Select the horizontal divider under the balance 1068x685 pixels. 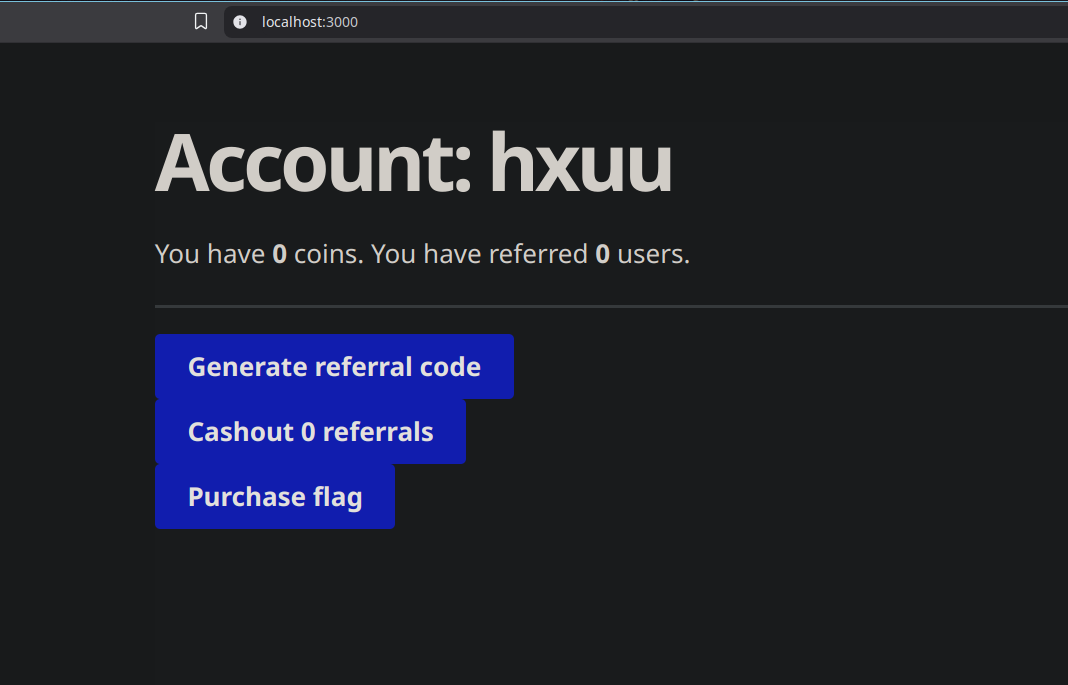pyautogui.click(x=610, y=304)
